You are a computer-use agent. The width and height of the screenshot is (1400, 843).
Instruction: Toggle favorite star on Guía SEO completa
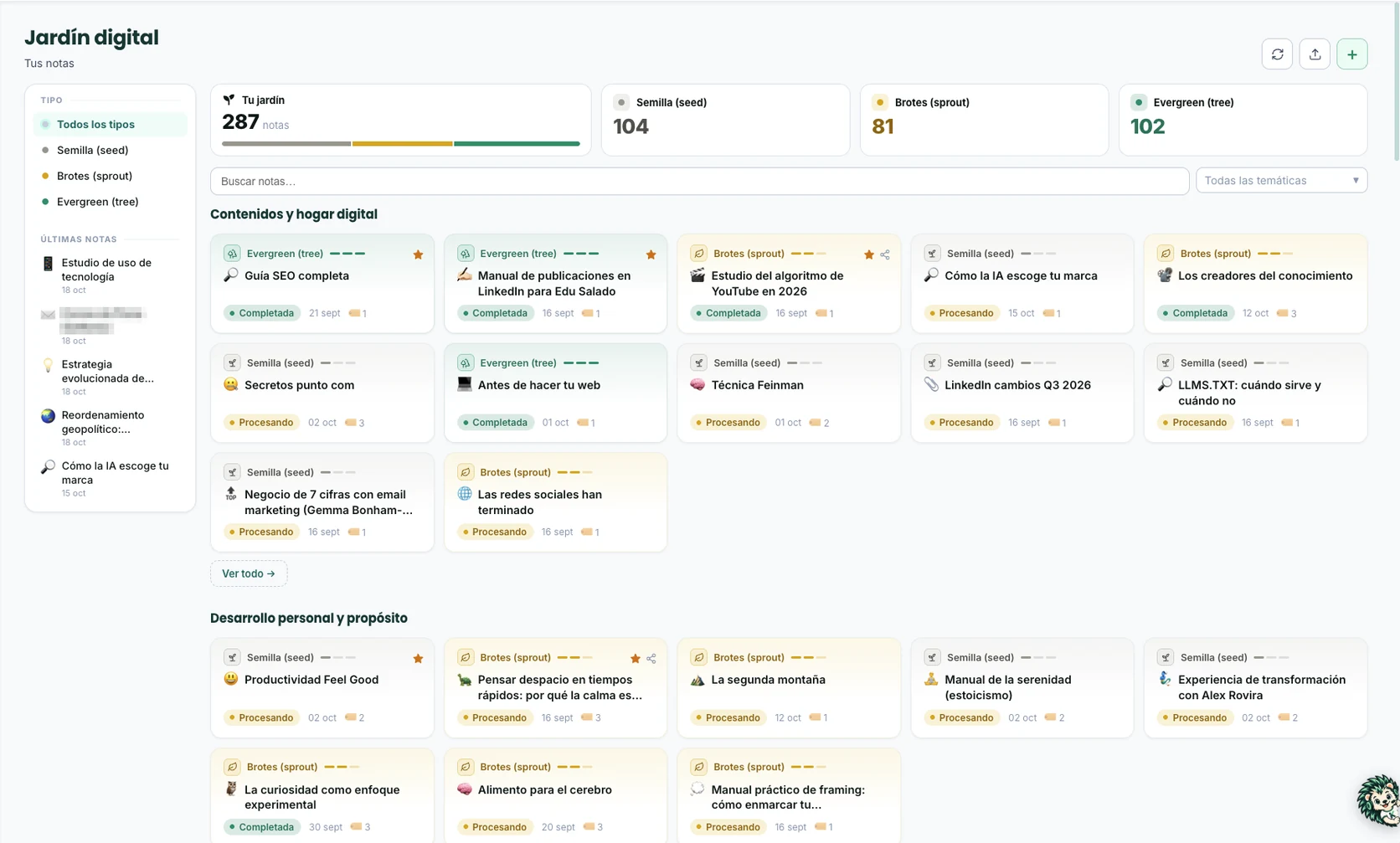click(418, 254)
